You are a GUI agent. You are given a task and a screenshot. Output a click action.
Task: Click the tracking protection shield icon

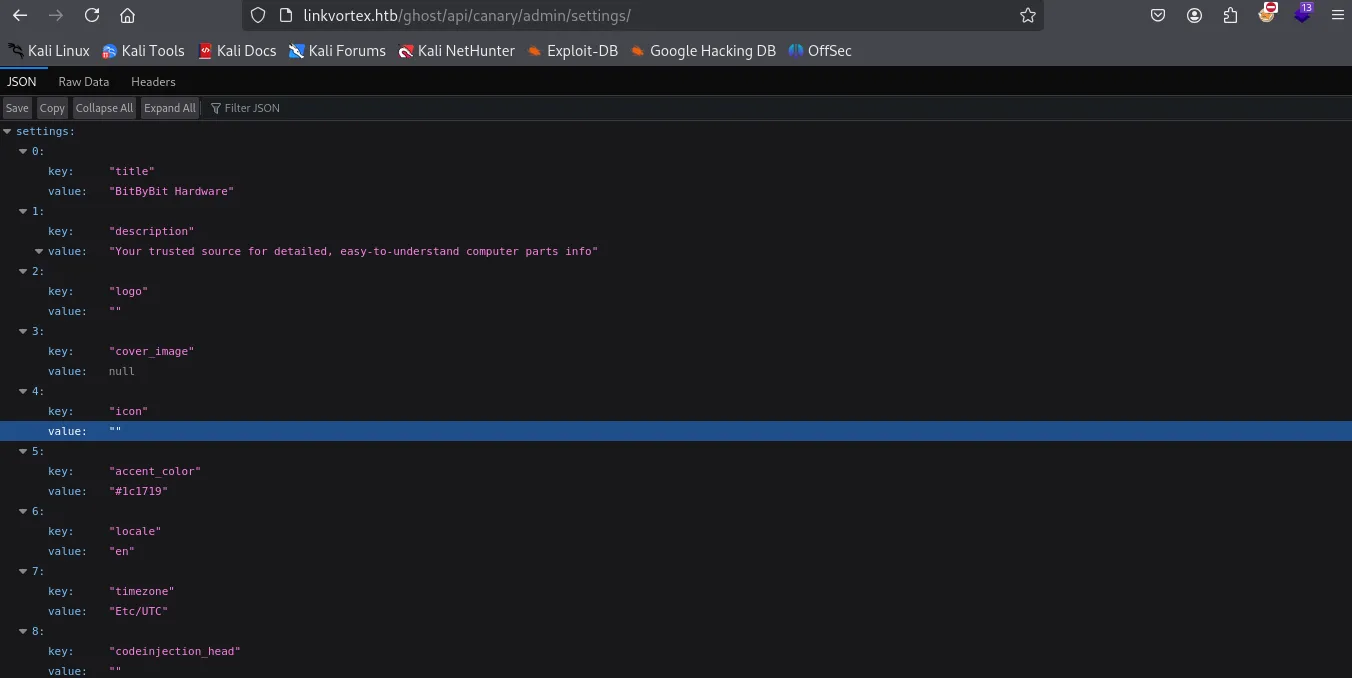pos(258,15)
